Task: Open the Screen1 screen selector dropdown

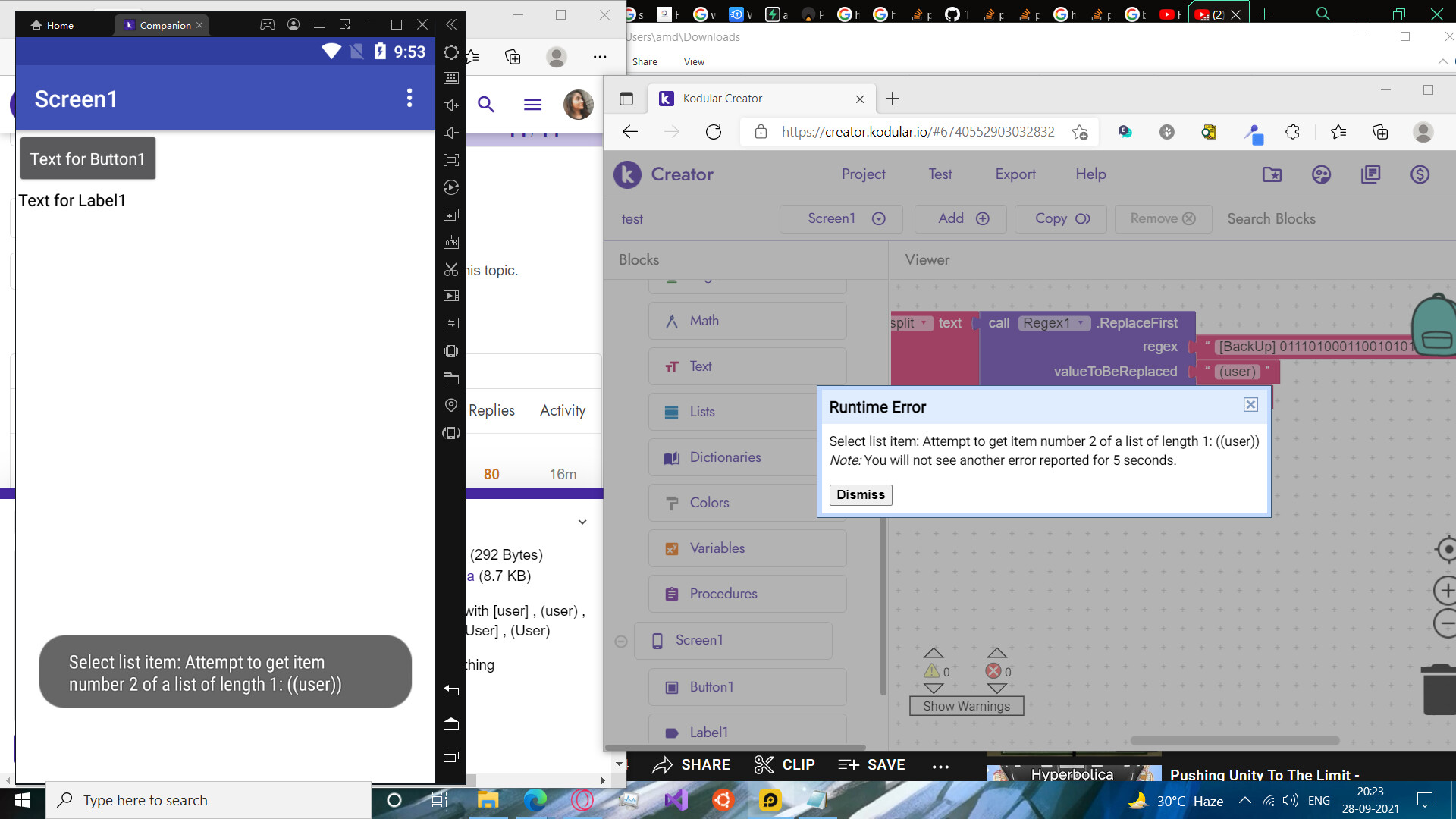Action: [x=841, y=218]
